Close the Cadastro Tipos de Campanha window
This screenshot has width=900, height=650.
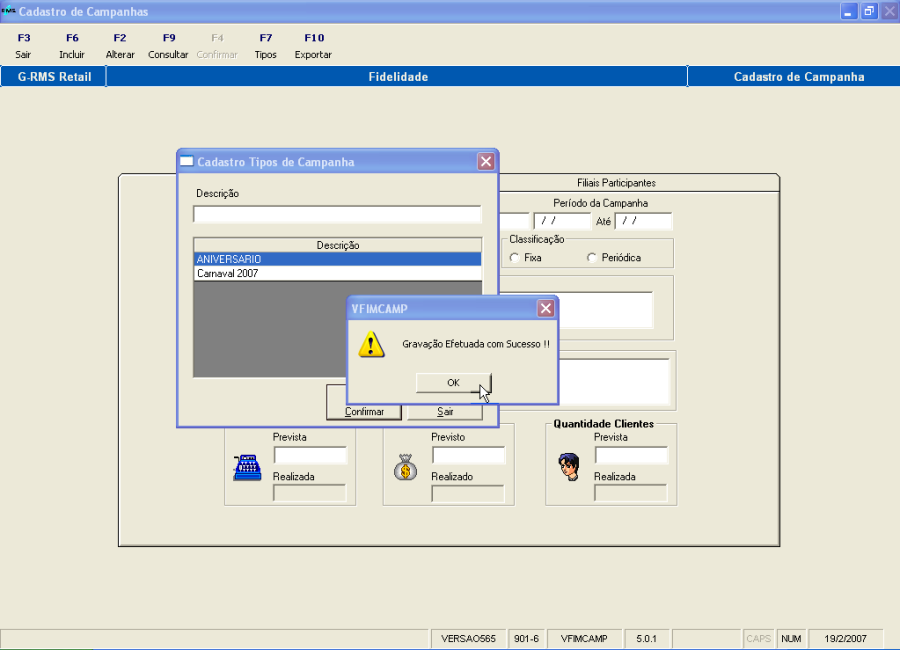point(486,161)
